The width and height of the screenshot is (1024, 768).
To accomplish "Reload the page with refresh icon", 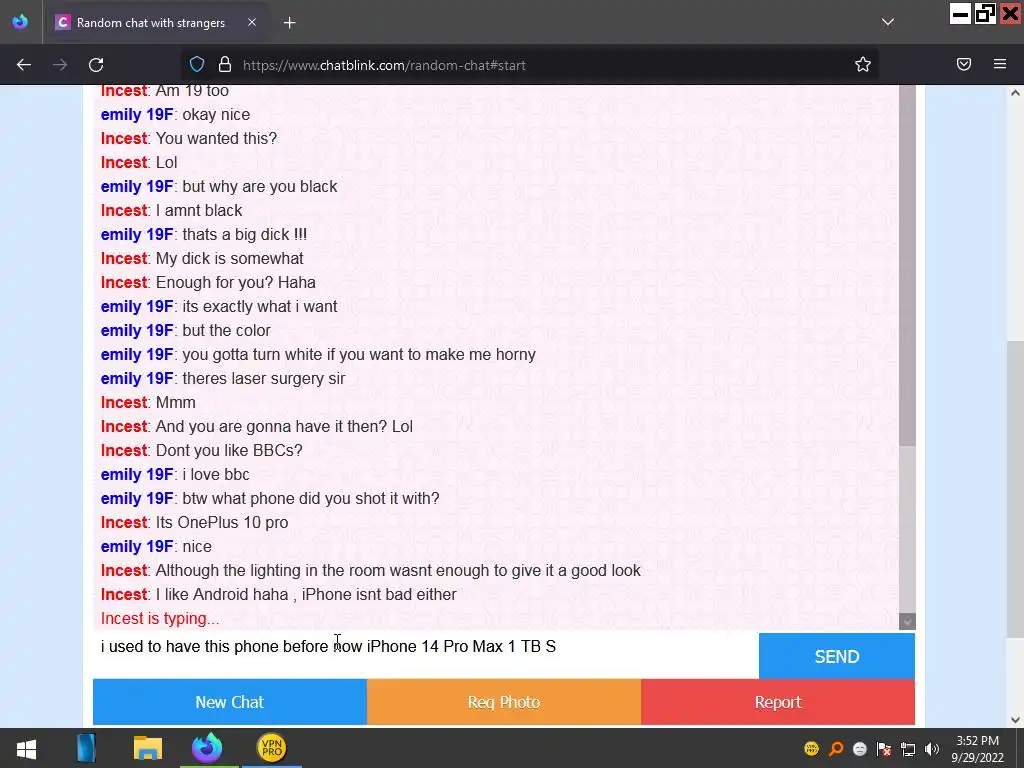I will click(x=96, y=65).
